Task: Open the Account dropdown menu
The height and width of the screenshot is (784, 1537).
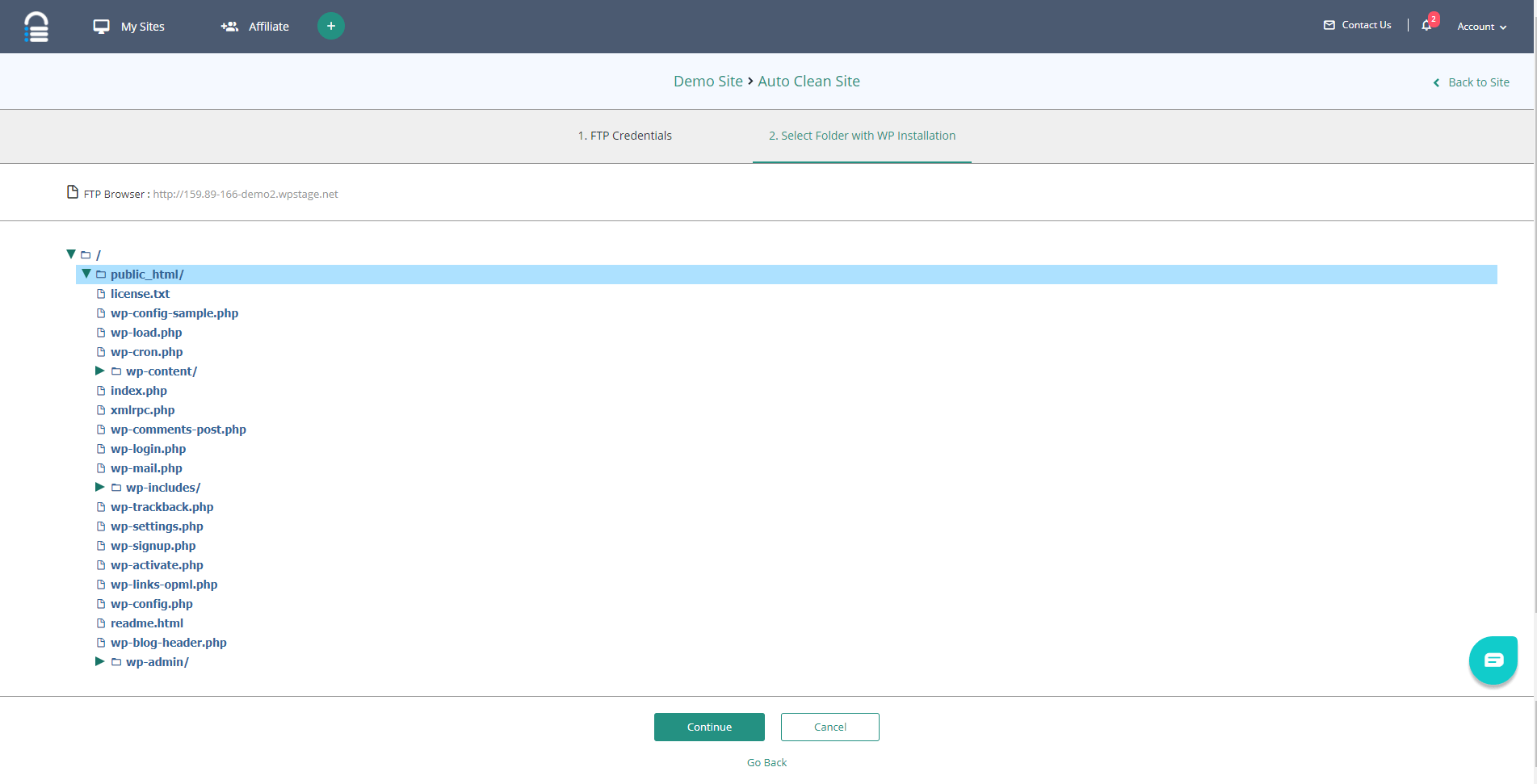Action: coord(1481,27)
